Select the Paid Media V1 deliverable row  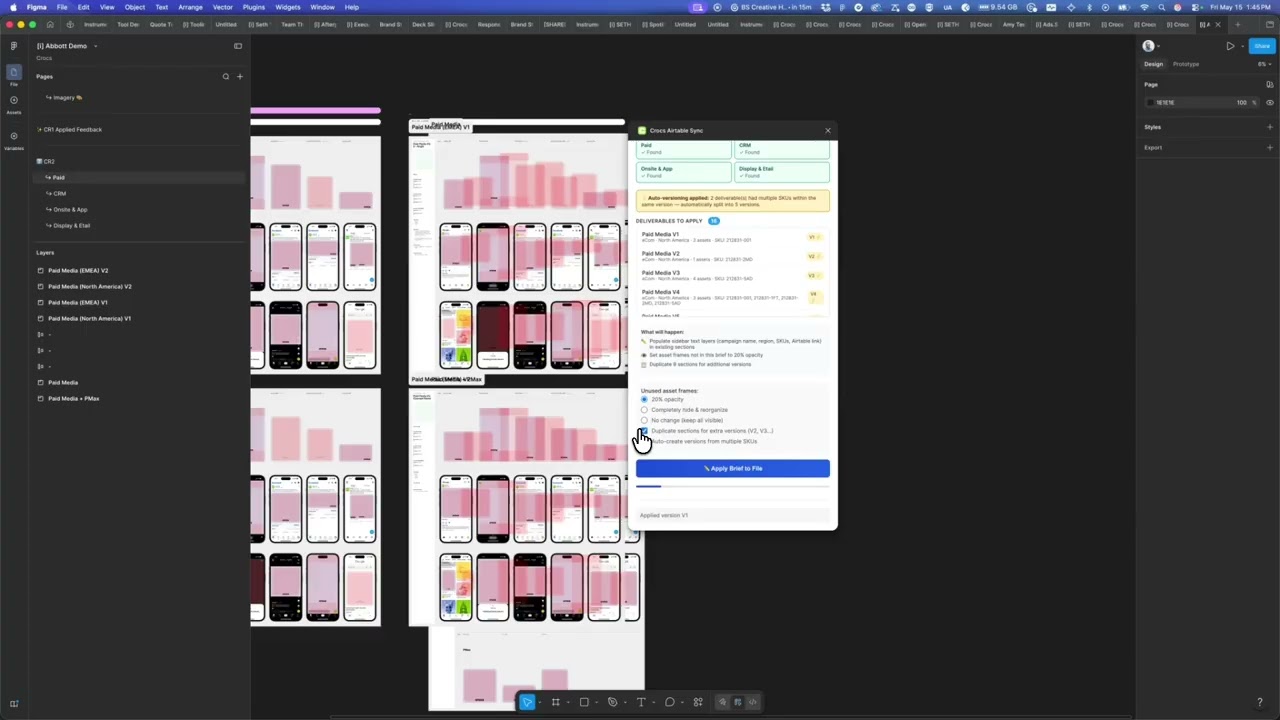coord(733,237)
